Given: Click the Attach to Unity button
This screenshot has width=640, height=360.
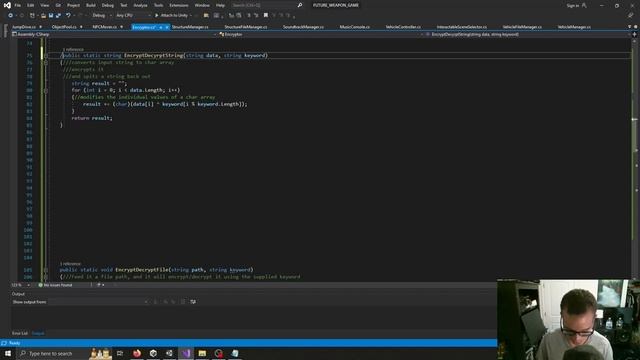Looking at the screenshot, I should [171, 16].
